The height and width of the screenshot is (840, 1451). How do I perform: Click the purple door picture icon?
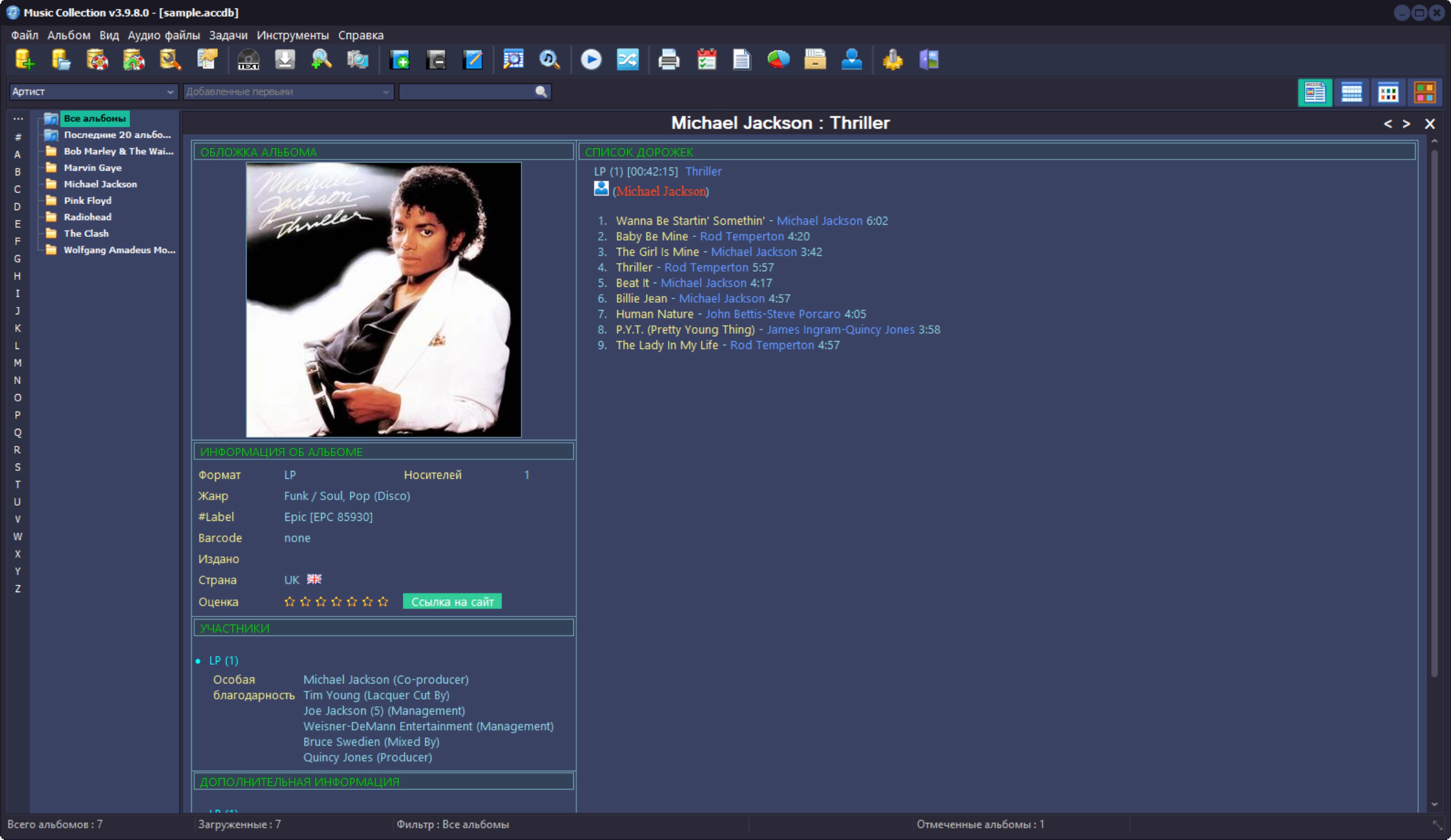point(929,60)
